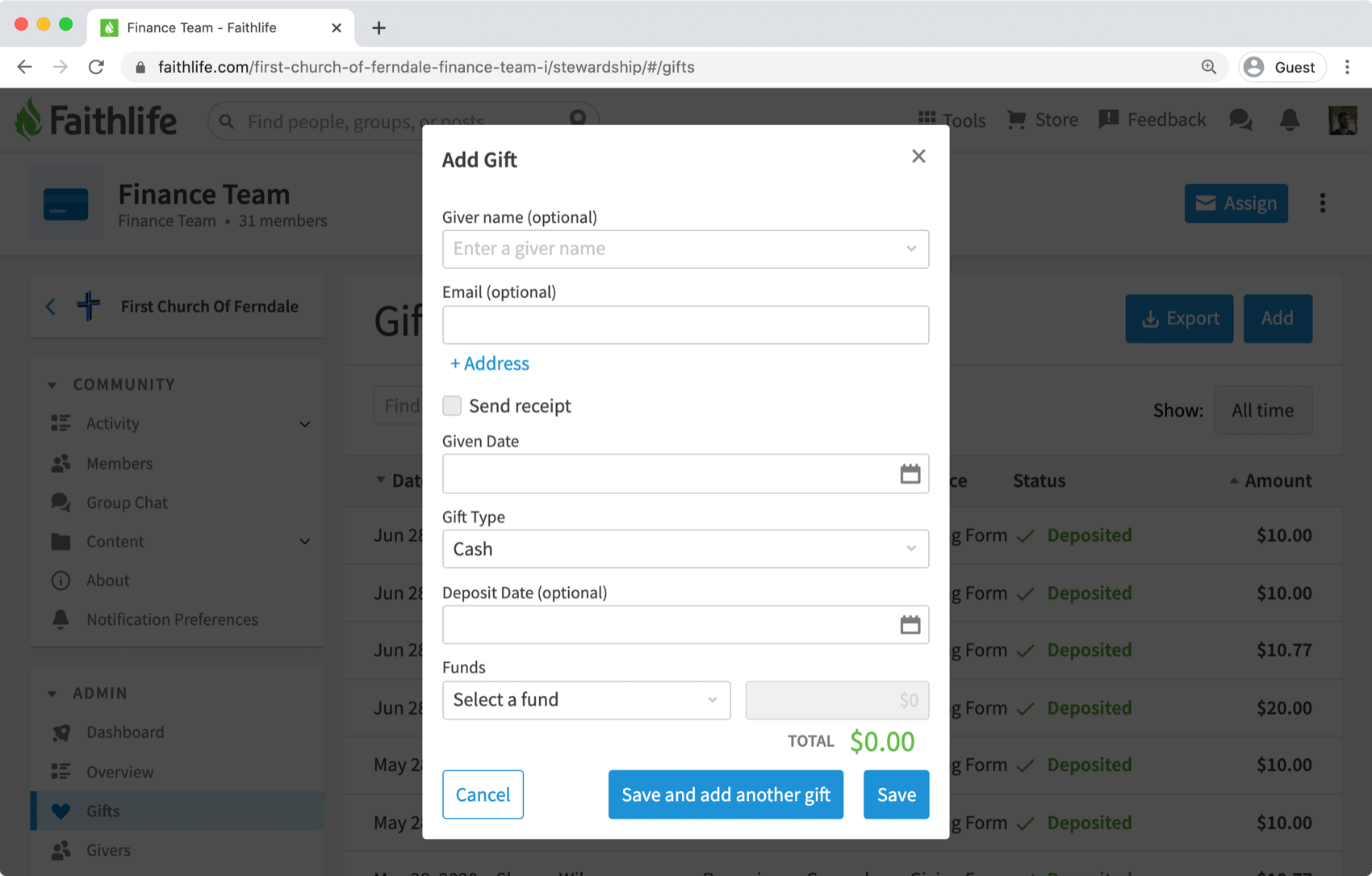Open the Deposit Date calendar picker
Viewport: 1372px width, 876px height.
tap(910, 625)
